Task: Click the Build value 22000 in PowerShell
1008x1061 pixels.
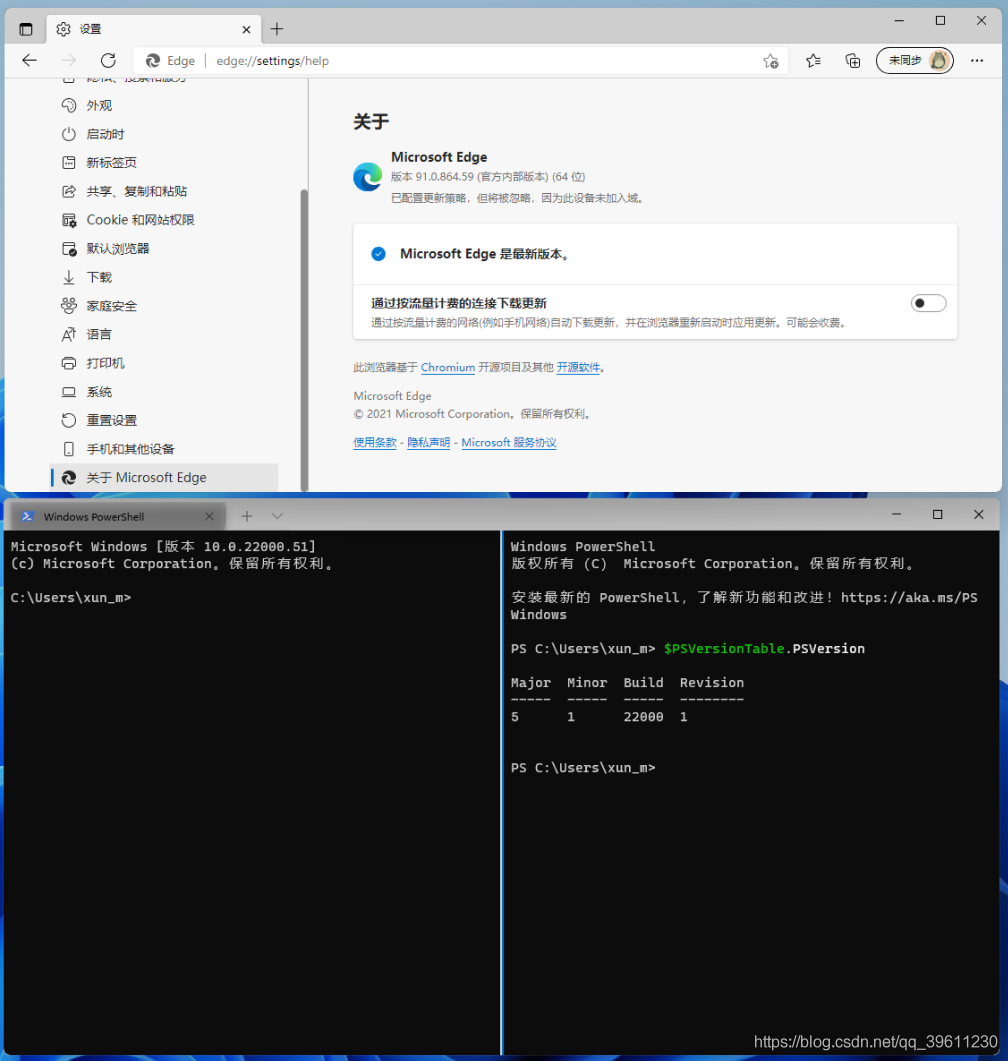Action: coord(643,717)
